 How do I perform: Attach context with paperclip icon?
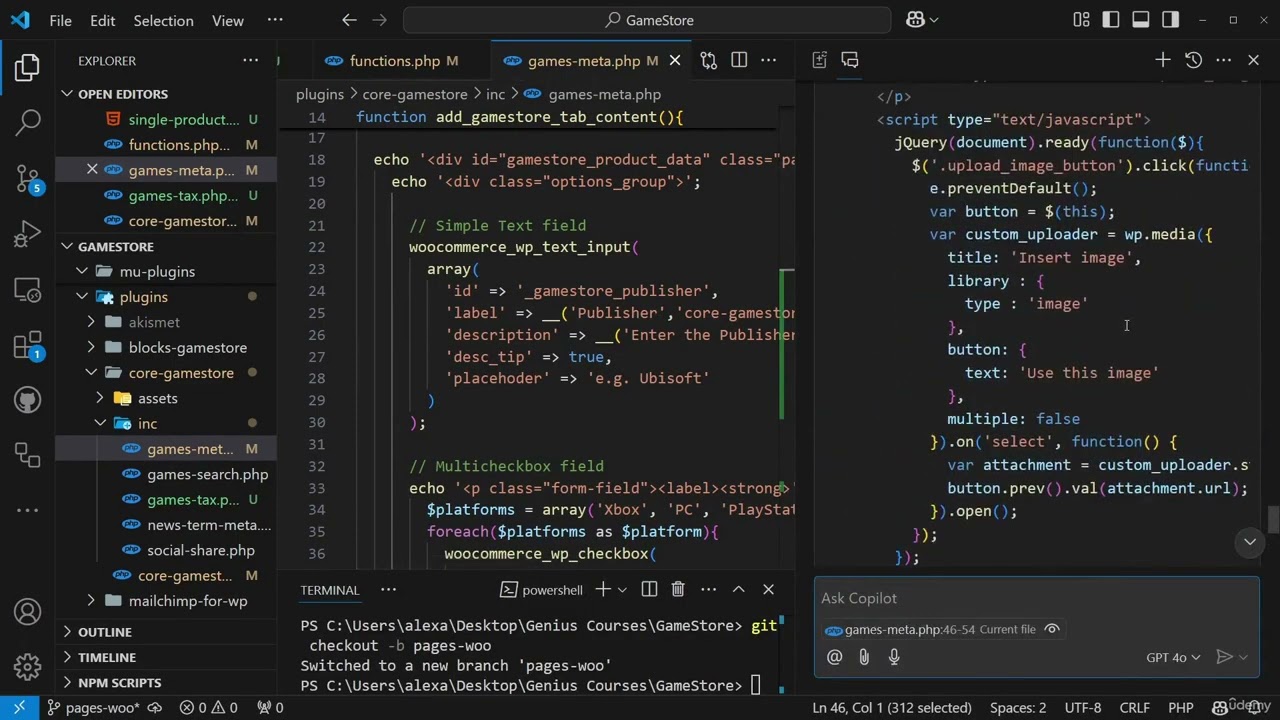coord(864,657)
